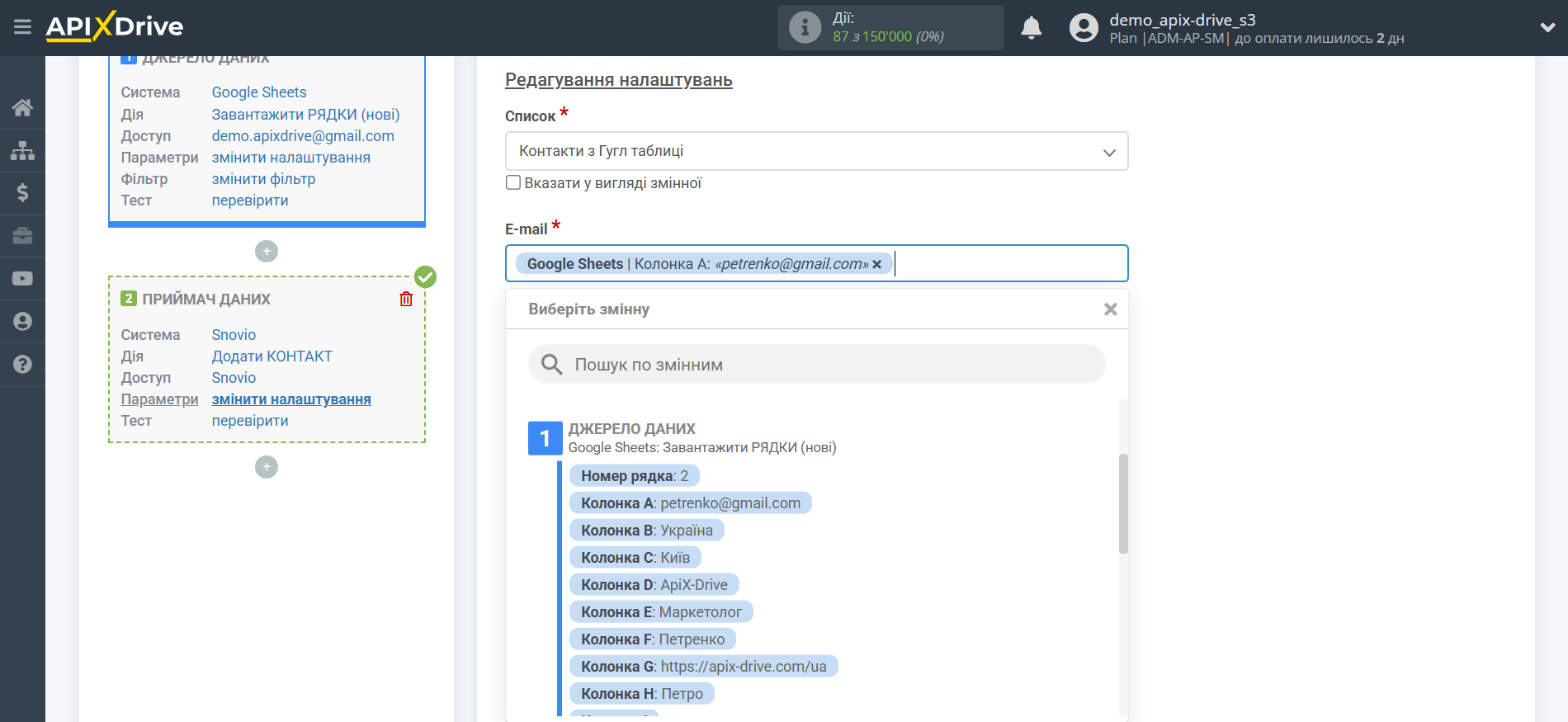Select variable Колонка F: Петренко
Viewport: 1568px width, 722px height.
tap(653, 639)
